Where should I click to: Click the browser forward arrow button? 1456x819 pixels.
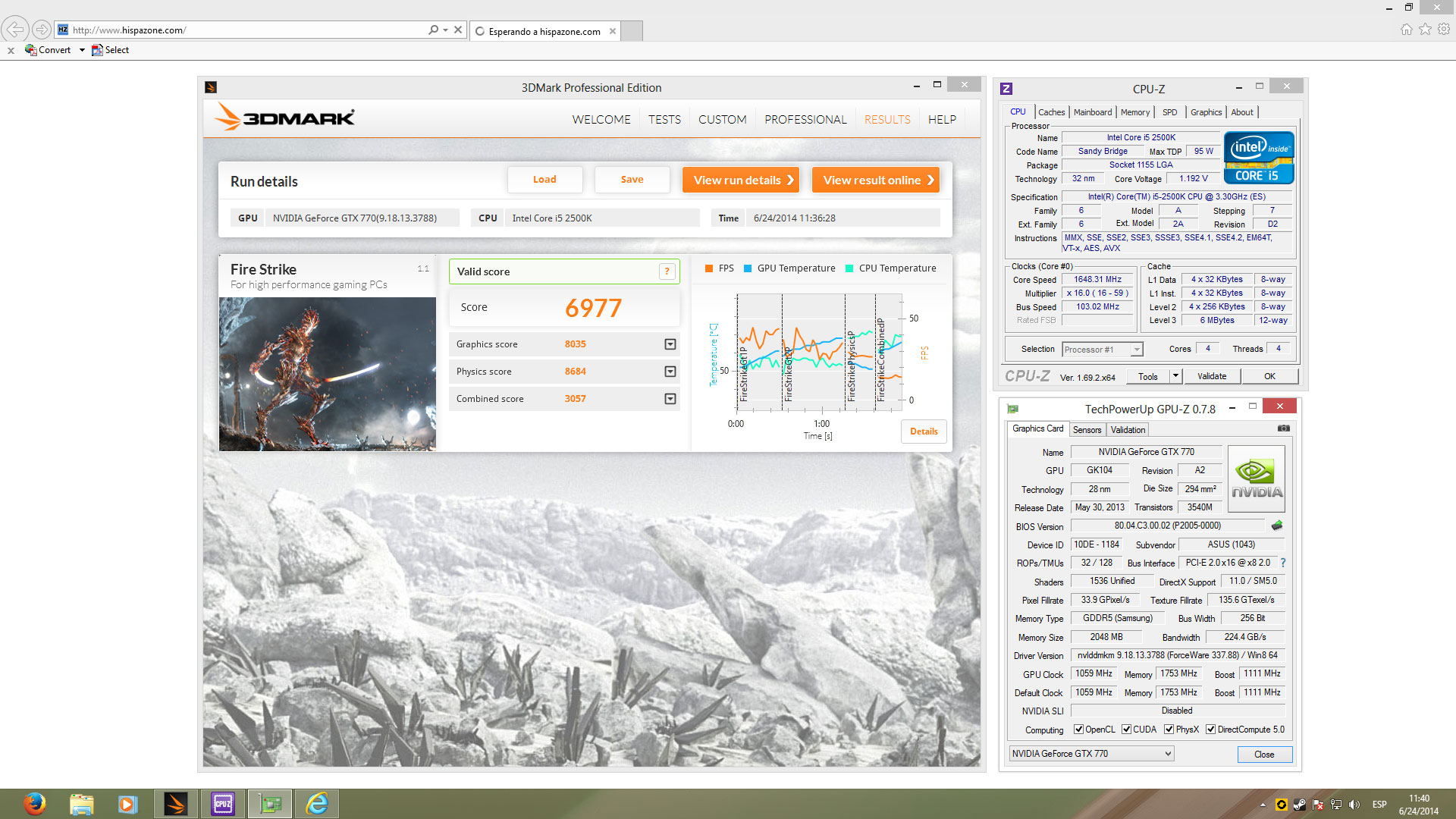tap(42, 30)
